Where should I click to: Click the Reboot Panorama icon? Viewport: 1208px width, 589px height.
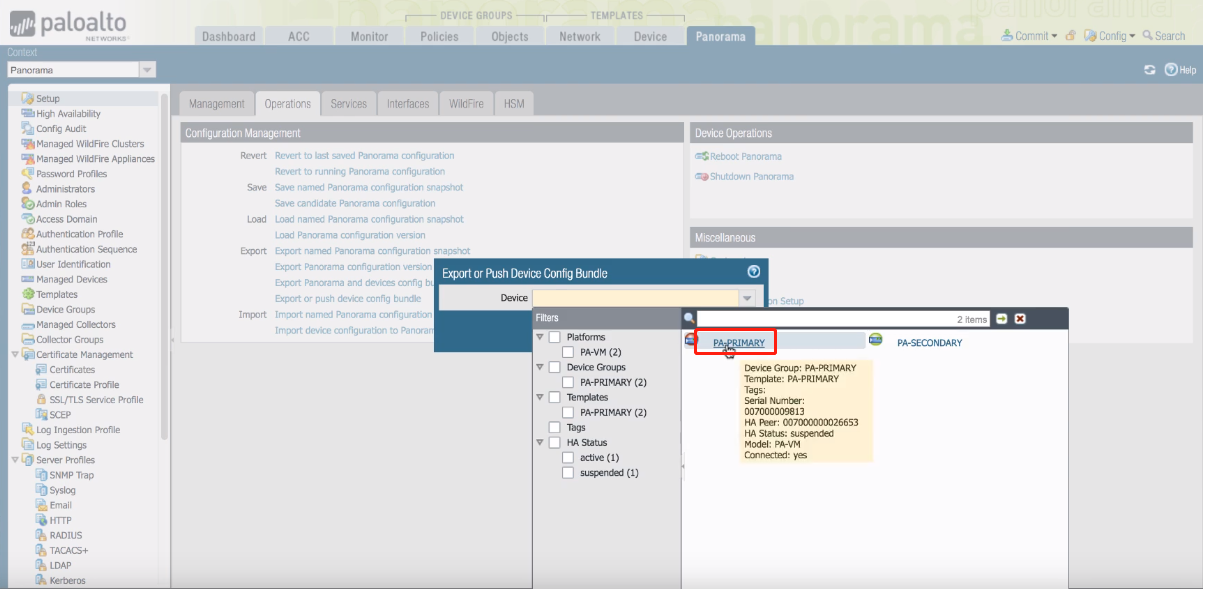pos(702,157)
